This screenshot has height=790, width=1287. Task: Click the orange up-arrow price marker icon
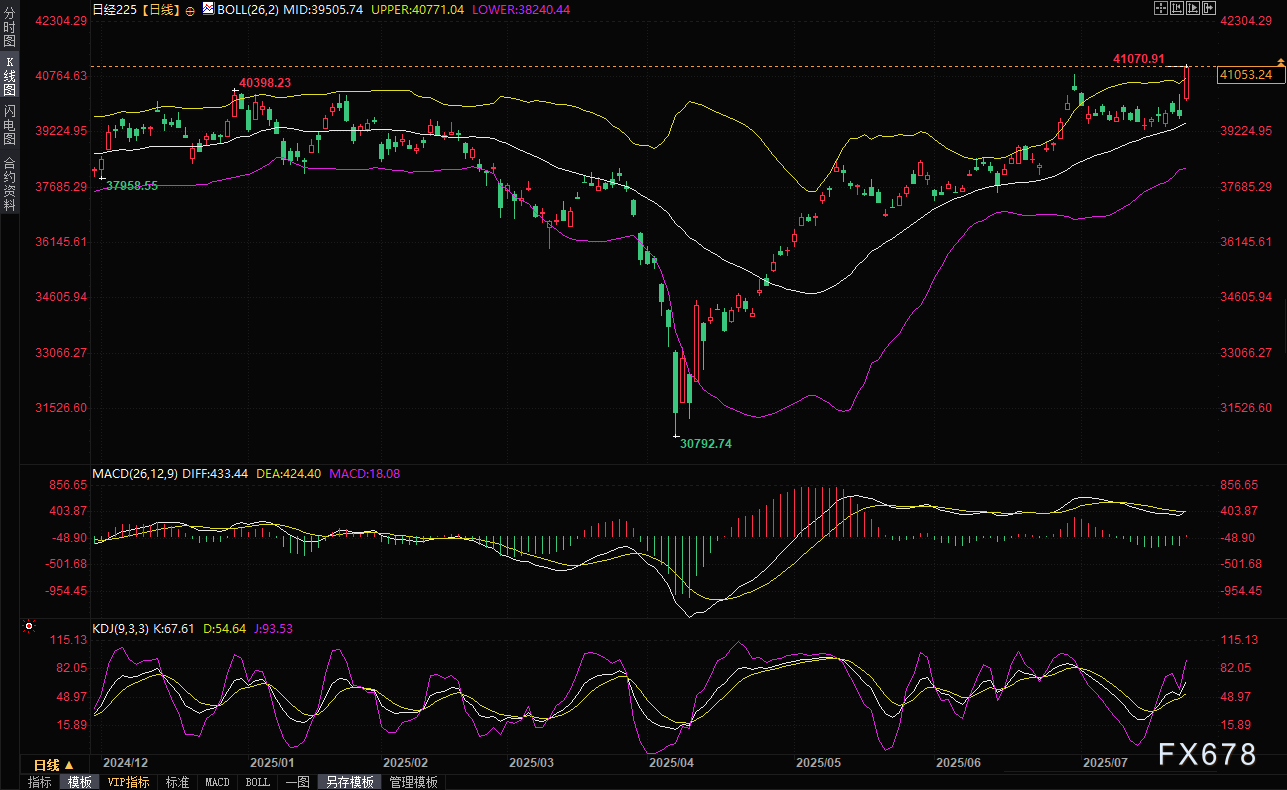click(x=1281, y=64)
